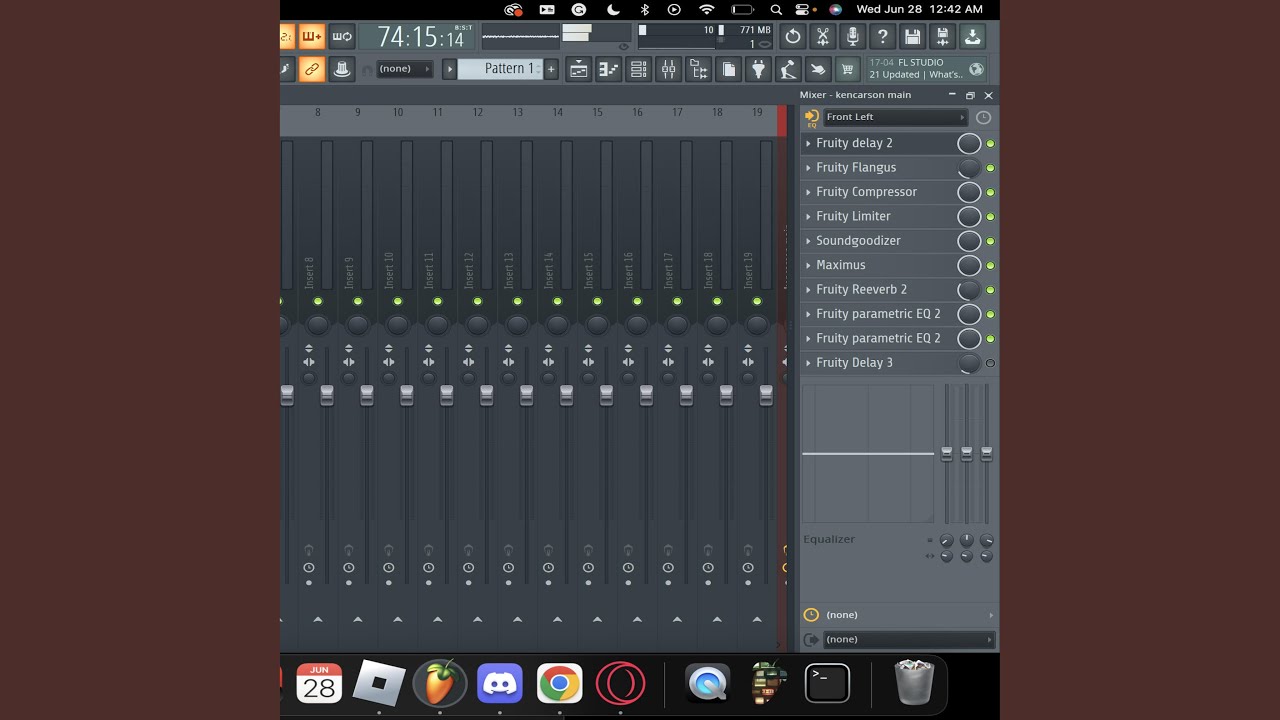Open Wi-Fi status in the menu bar
This screenshot has height=720, width=1280.
(x=707, y=9)
